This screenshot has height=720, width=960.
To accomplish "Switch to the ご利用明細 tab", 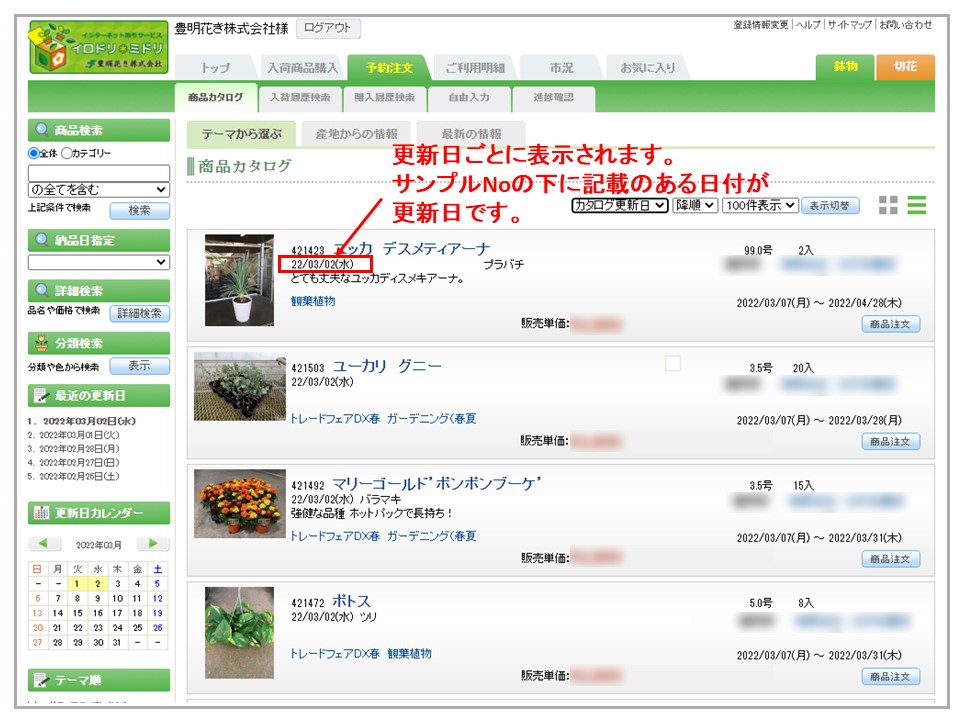I will [474, 68].
